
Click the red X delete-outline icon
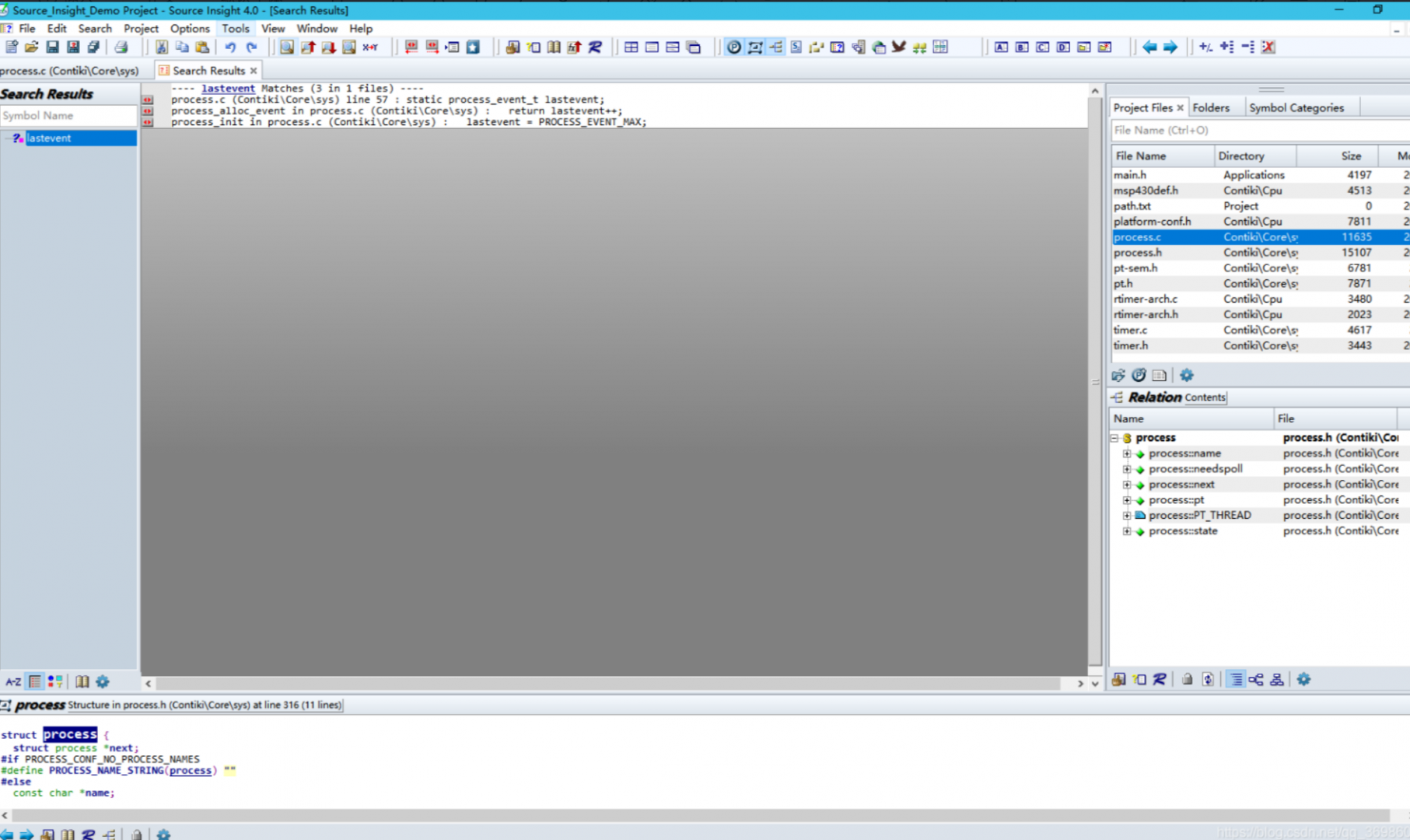click(x=1268, y=47)
